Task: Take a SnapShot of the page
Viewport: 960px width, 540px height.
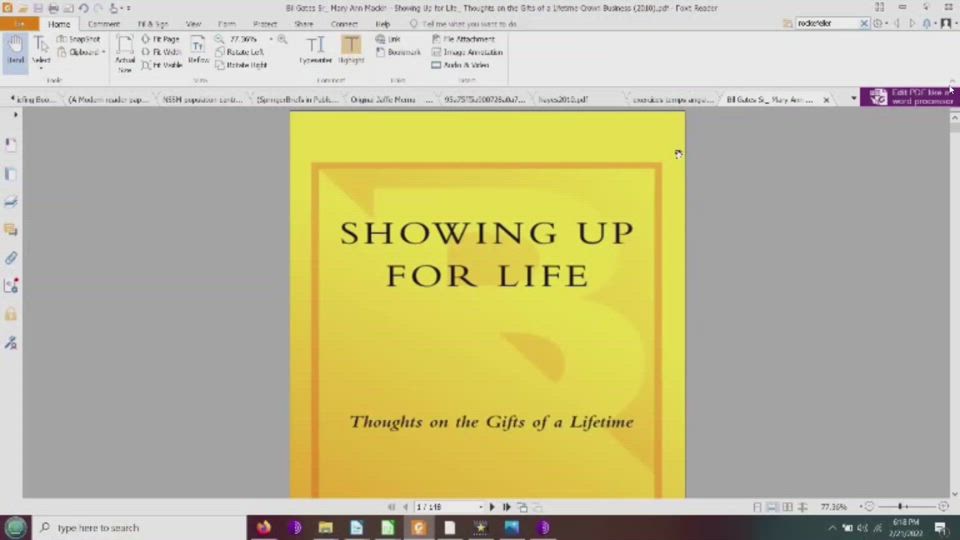Action: tap(79, 39)
